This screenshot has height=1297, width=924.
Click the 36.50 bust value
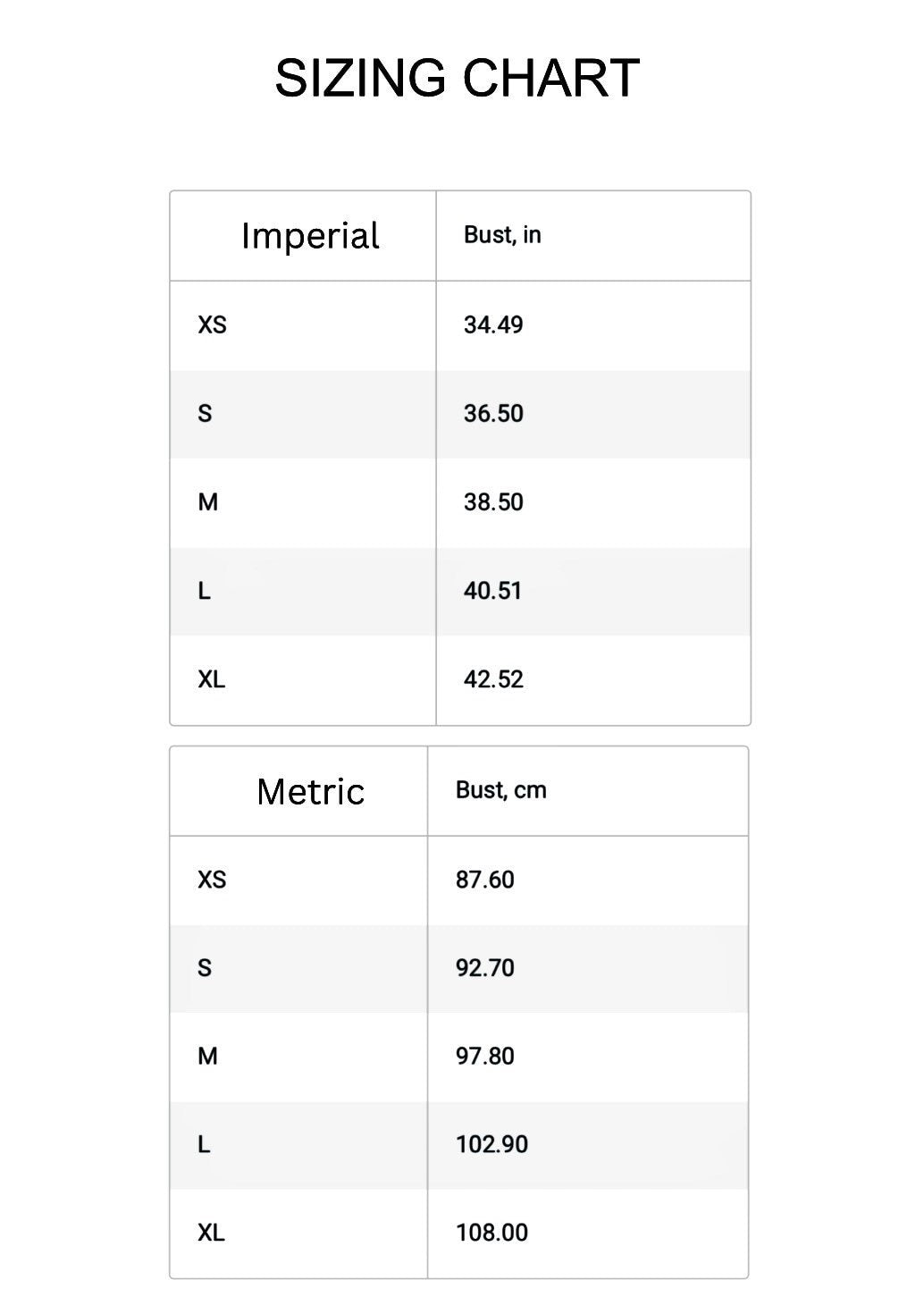(493, 413)
